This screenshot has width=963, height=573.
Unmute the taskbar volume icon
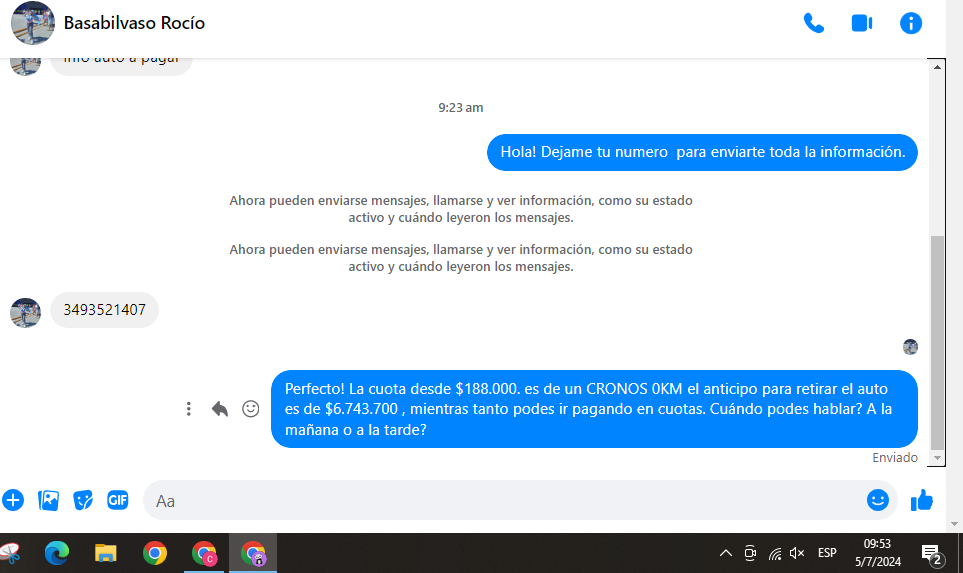(x=797, y=553)
